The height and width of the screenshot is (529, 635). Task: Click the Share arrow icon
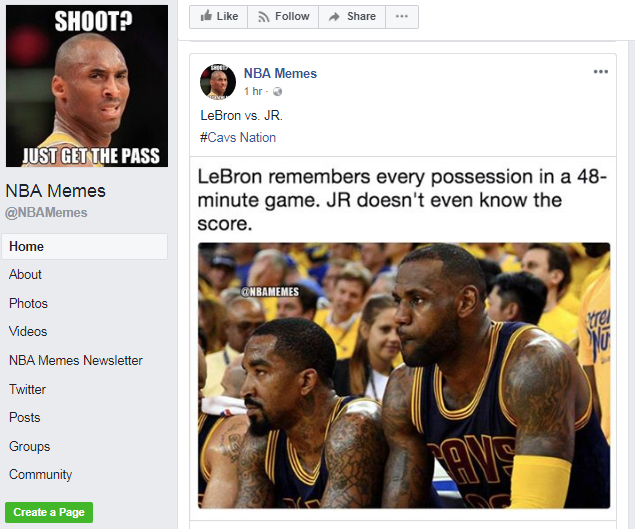(x=334, y=17)
